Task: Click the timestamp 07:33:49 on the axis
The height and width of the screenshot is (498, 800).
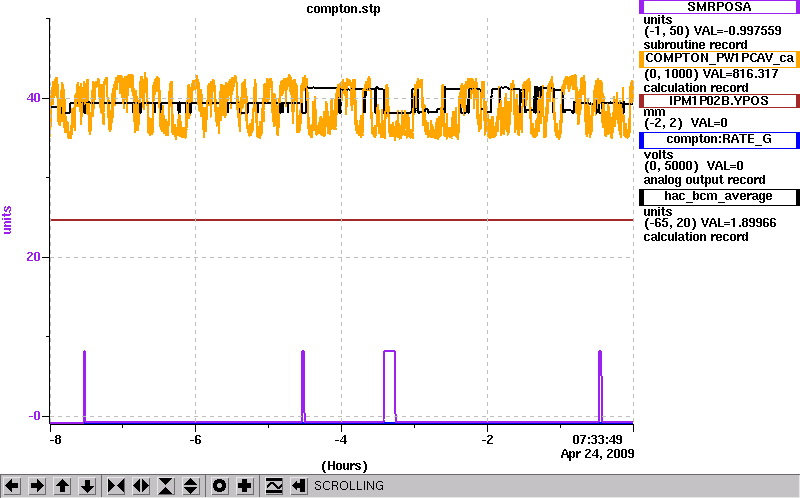Action: click(x=597, y=439)
